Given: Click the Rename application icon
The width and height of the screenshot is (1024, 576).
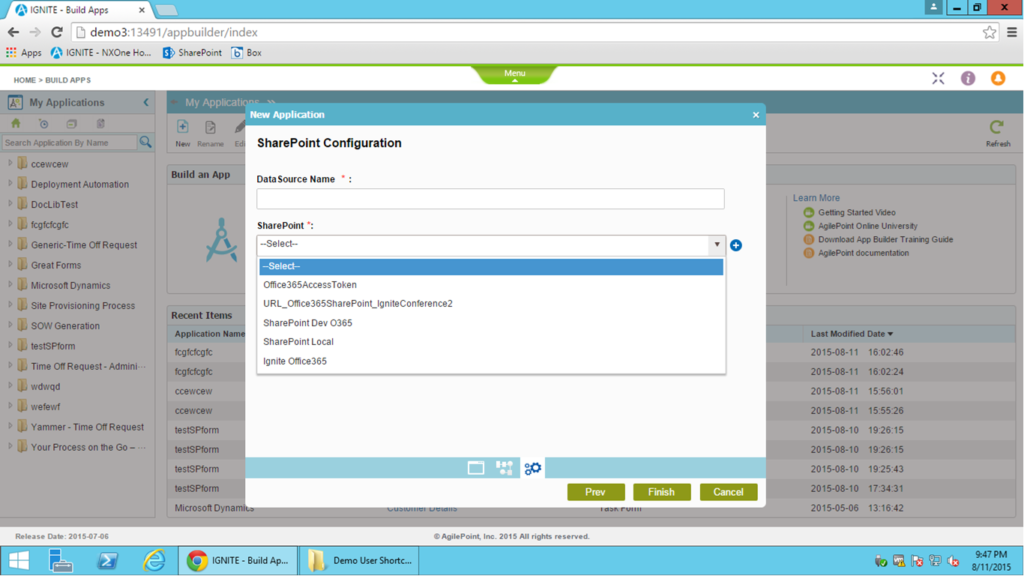Looking at the screenshot, I should tap(210, 128).
